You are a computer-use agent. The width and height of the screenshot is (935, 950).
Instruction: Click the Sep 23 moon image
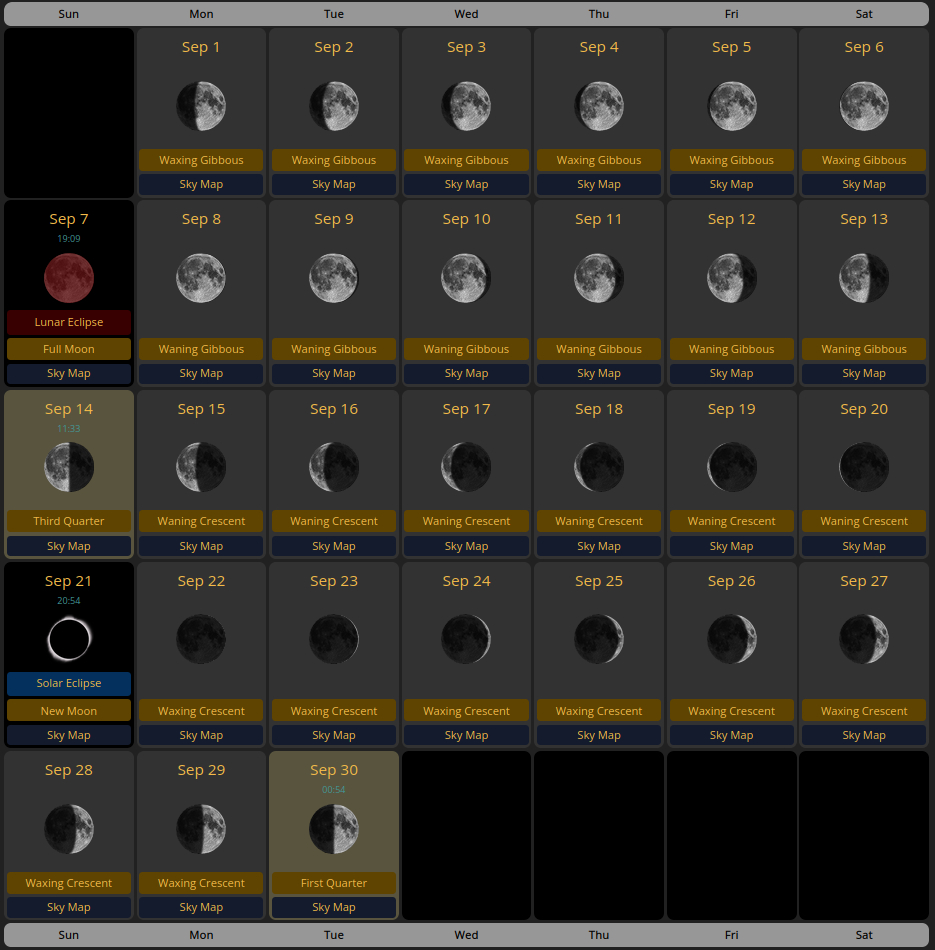coord(334,639)
